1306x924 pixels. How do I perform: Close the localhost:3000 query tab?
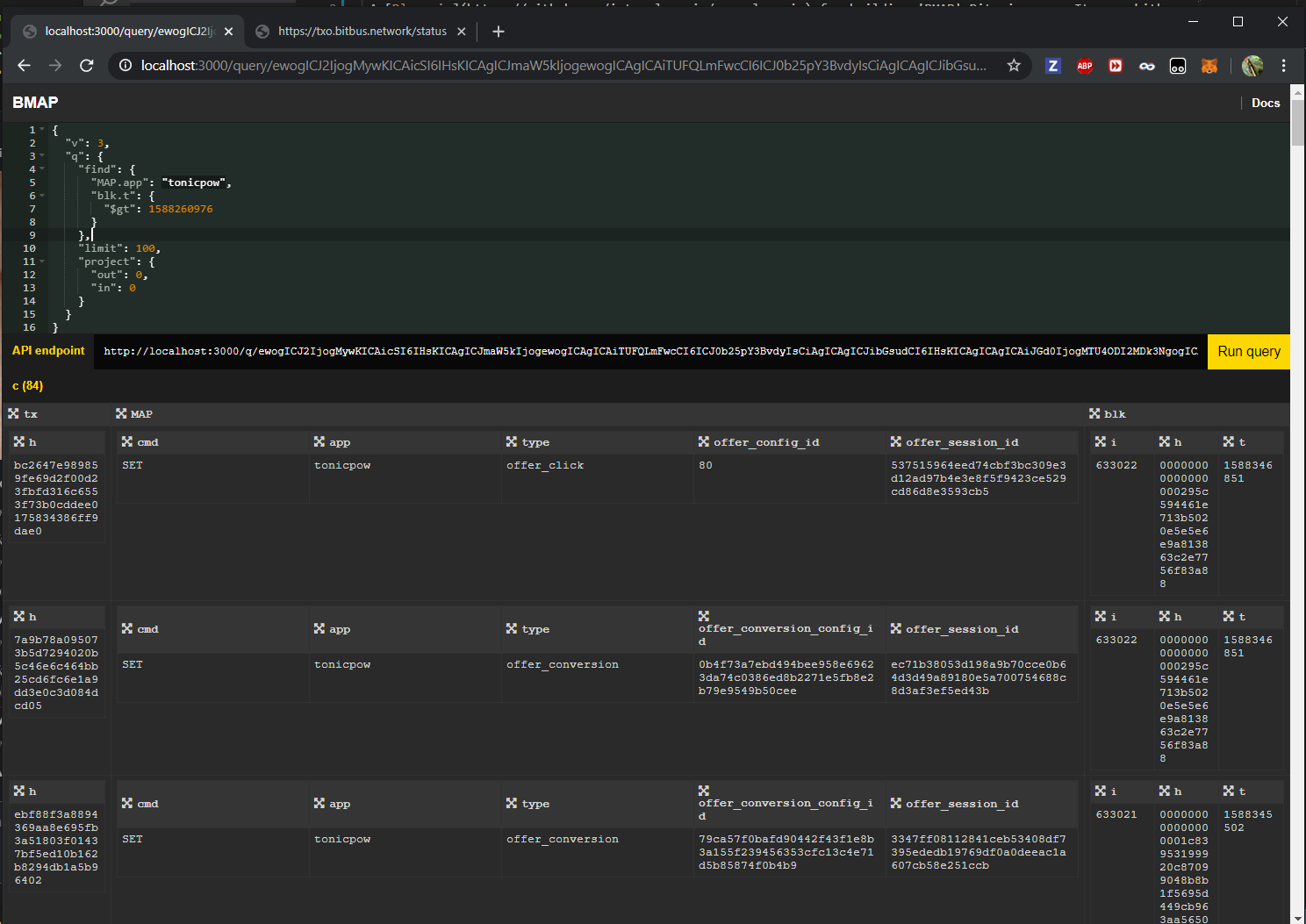coord(229,32)
